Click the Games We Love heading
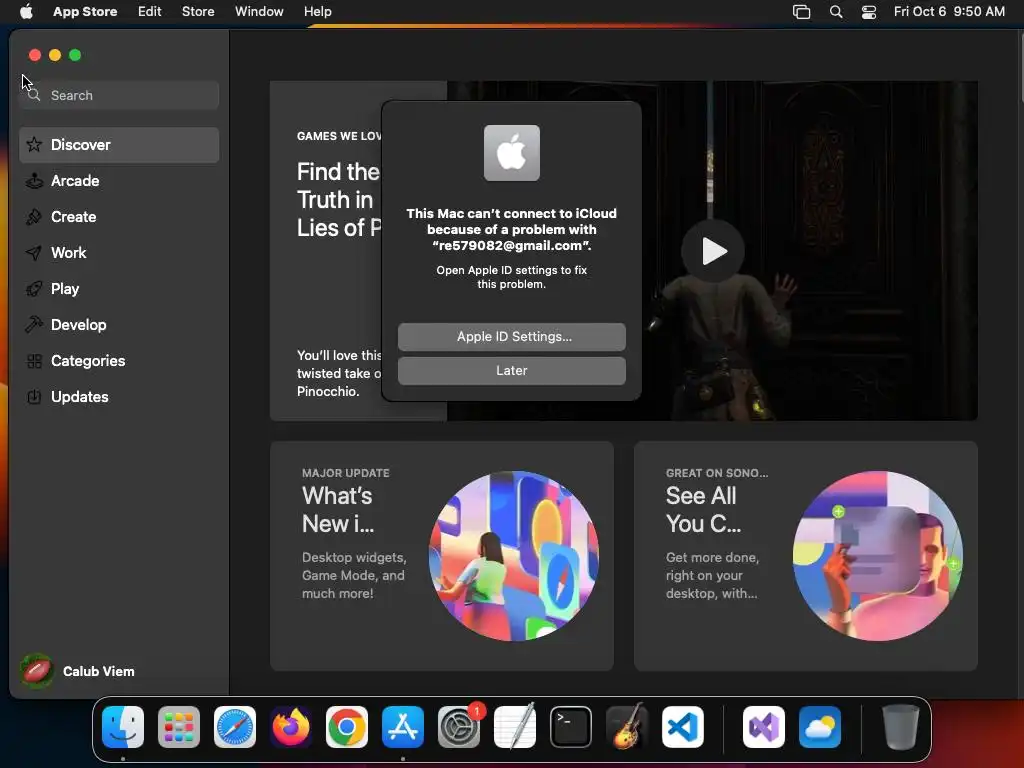Viewport: 1024px width, 768px height. pos(339,136)
